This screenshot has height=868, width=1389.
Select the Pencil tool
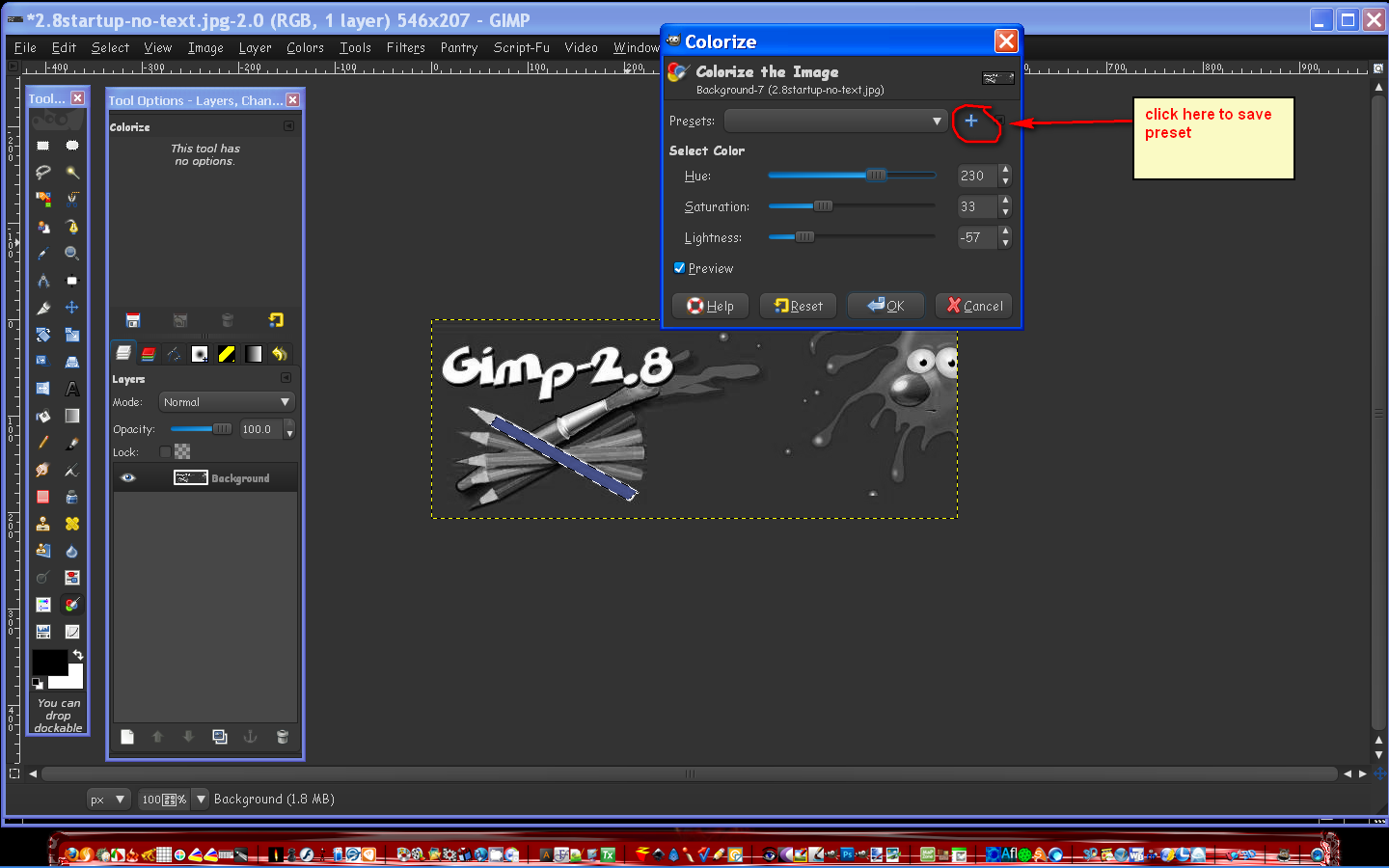tap(43, 443)
